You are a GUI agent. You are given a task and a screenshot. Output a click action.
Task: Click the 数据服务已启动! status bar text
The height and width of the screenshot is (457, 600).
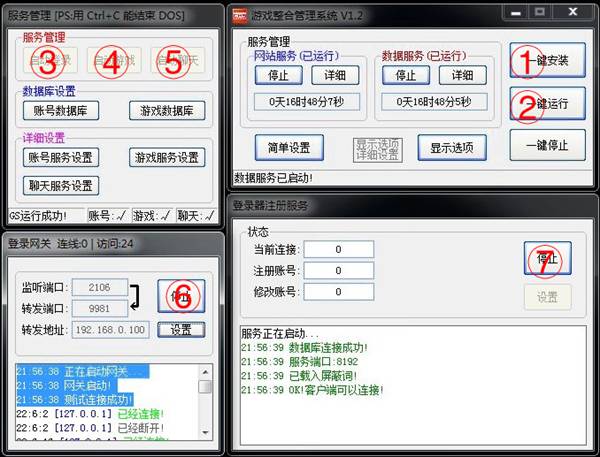click(273, 178)
